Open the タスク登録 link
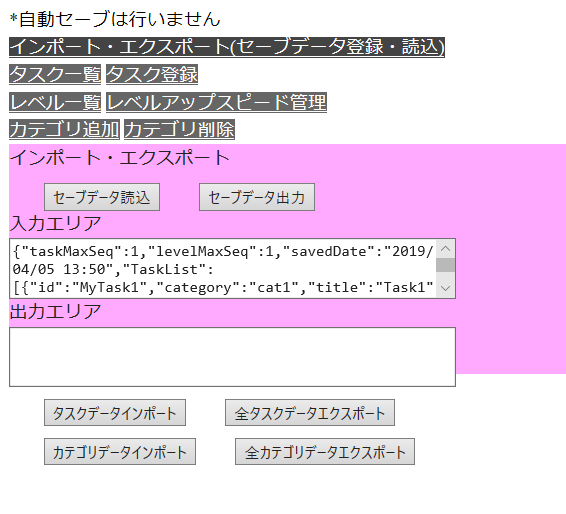 coord(152,74)
